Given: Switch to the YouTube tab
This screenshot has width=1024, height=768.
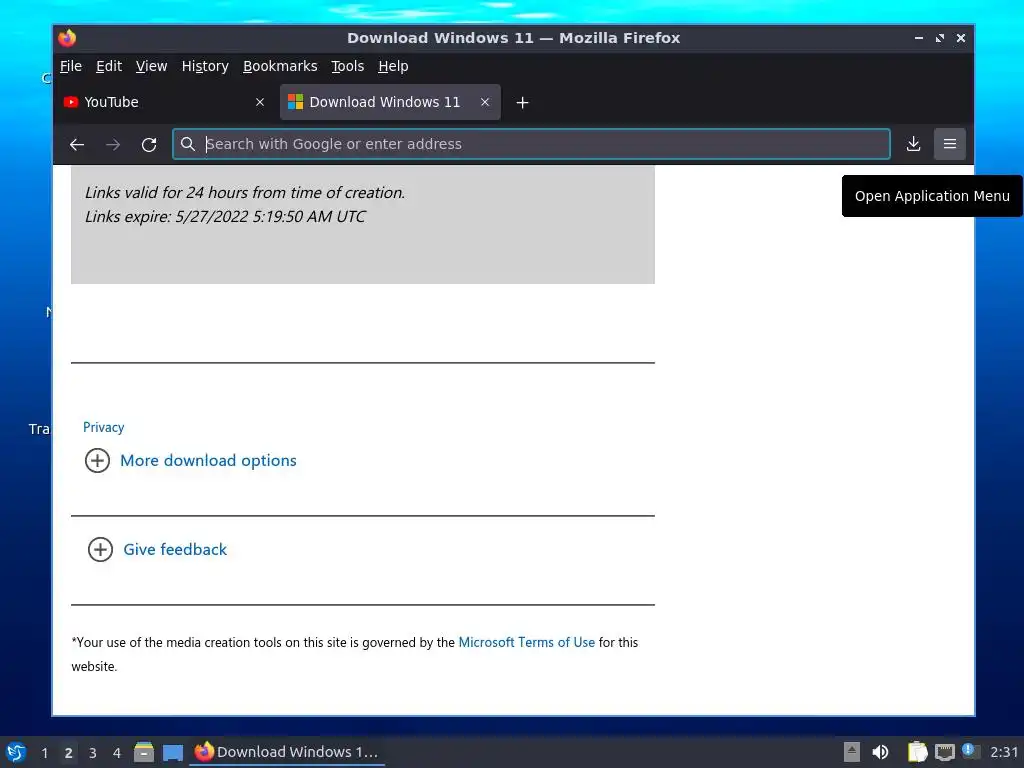Looking at the screenshot, I should [164, 102].
